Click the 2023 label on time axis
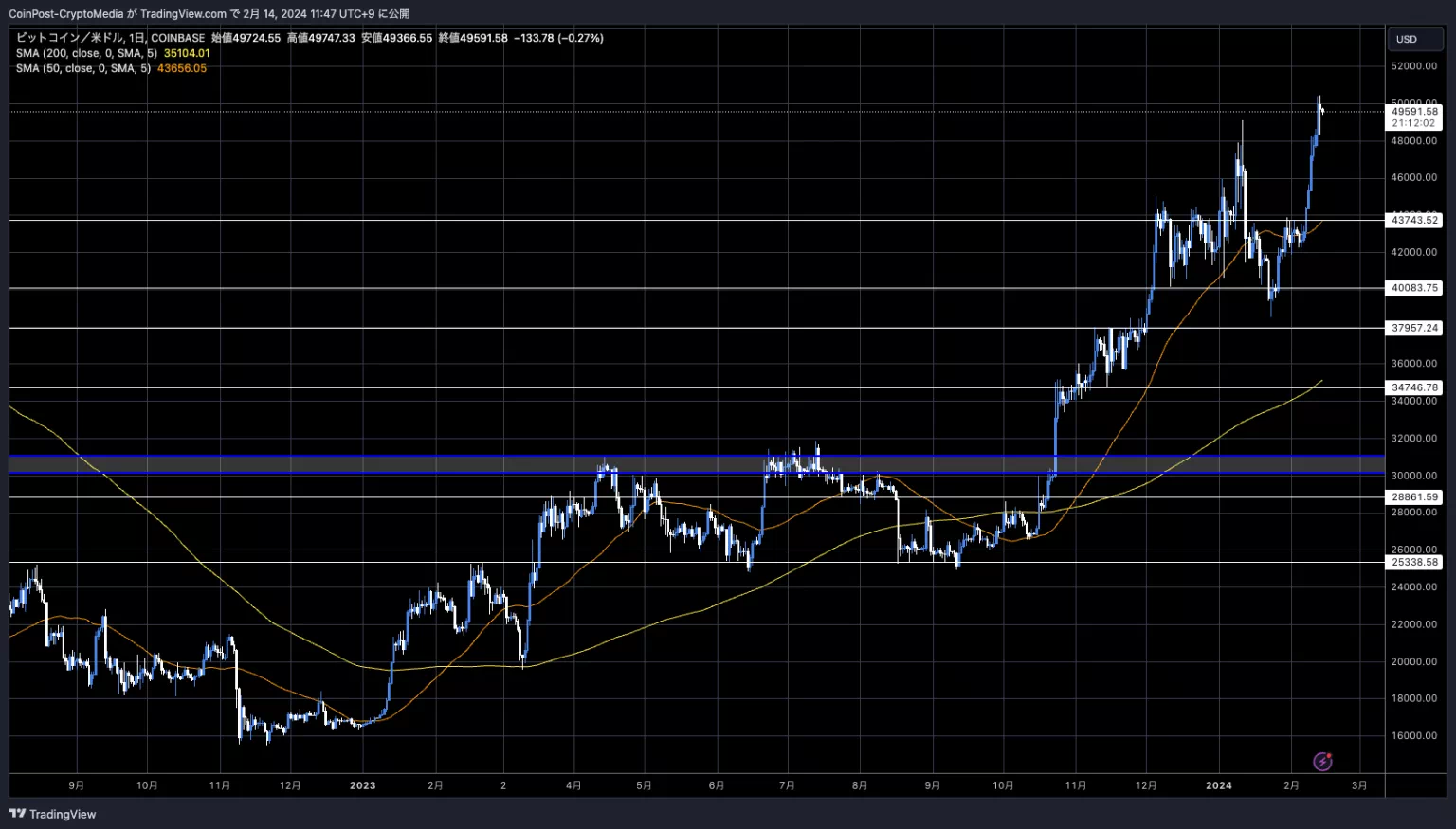This screenshot has height=829, width=1456. pos(362,785)
